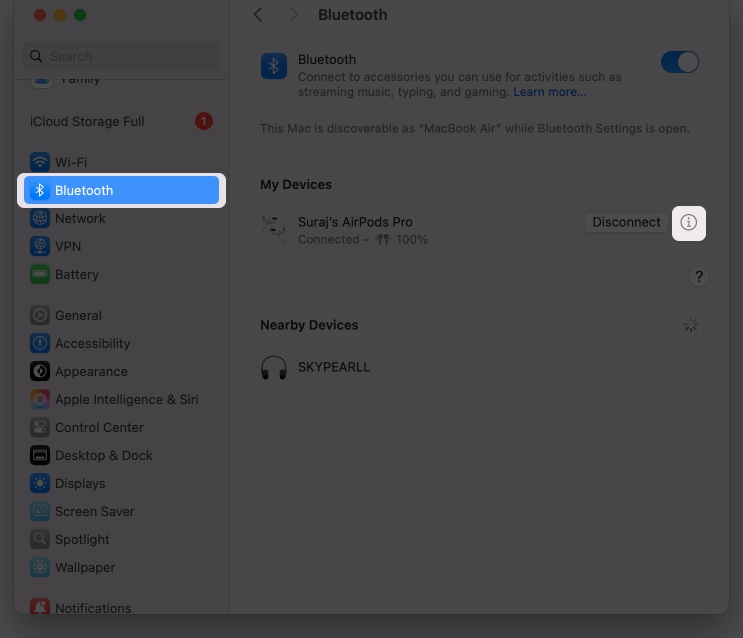Image resolution: width=743 pixels, height=638 pixels.
Task: Click the AirPods Pro device icon
Action: tap(274, 229)
